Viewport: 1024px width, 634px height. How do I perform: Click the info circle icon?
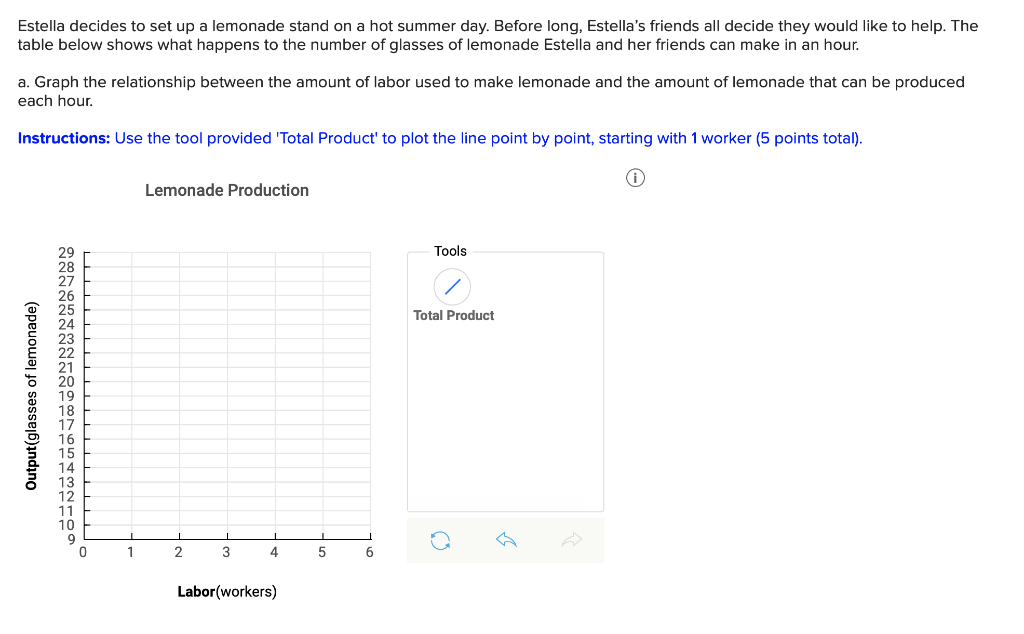tap(635, 178)
